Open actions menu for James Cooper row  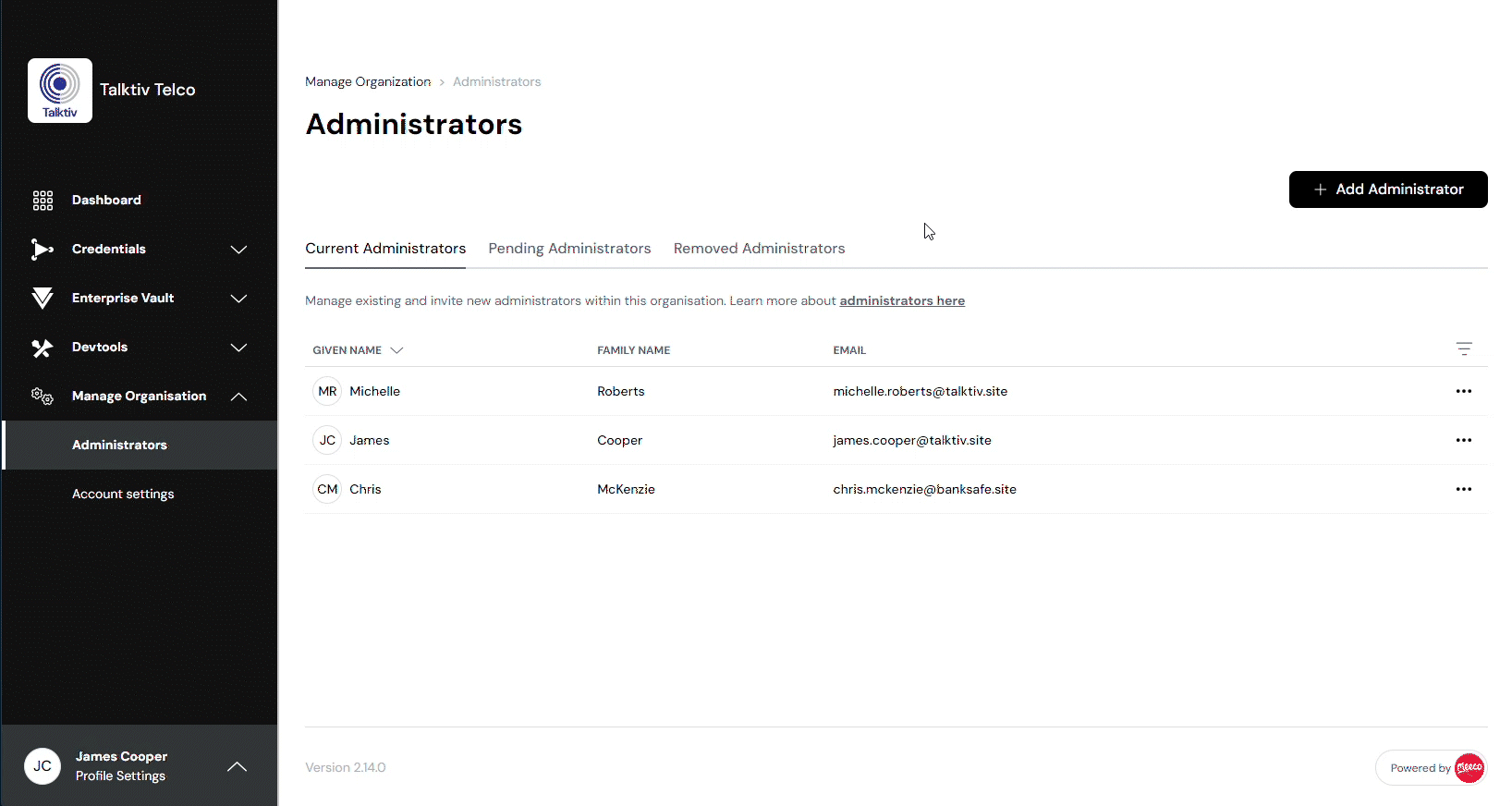point(1464,440)
